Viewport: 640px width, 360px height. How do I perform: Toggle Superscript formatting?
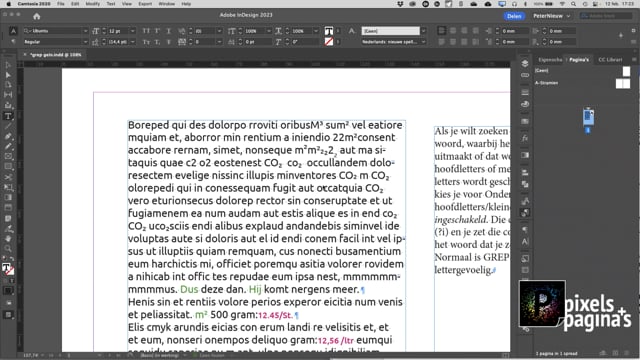coord(157,31)
